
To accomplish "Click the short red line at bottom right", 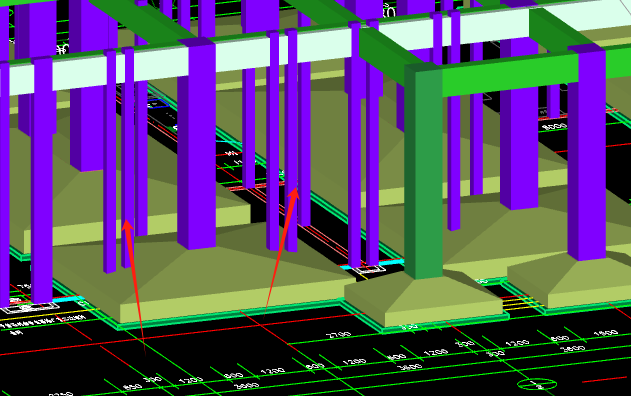I will [604, 379].
